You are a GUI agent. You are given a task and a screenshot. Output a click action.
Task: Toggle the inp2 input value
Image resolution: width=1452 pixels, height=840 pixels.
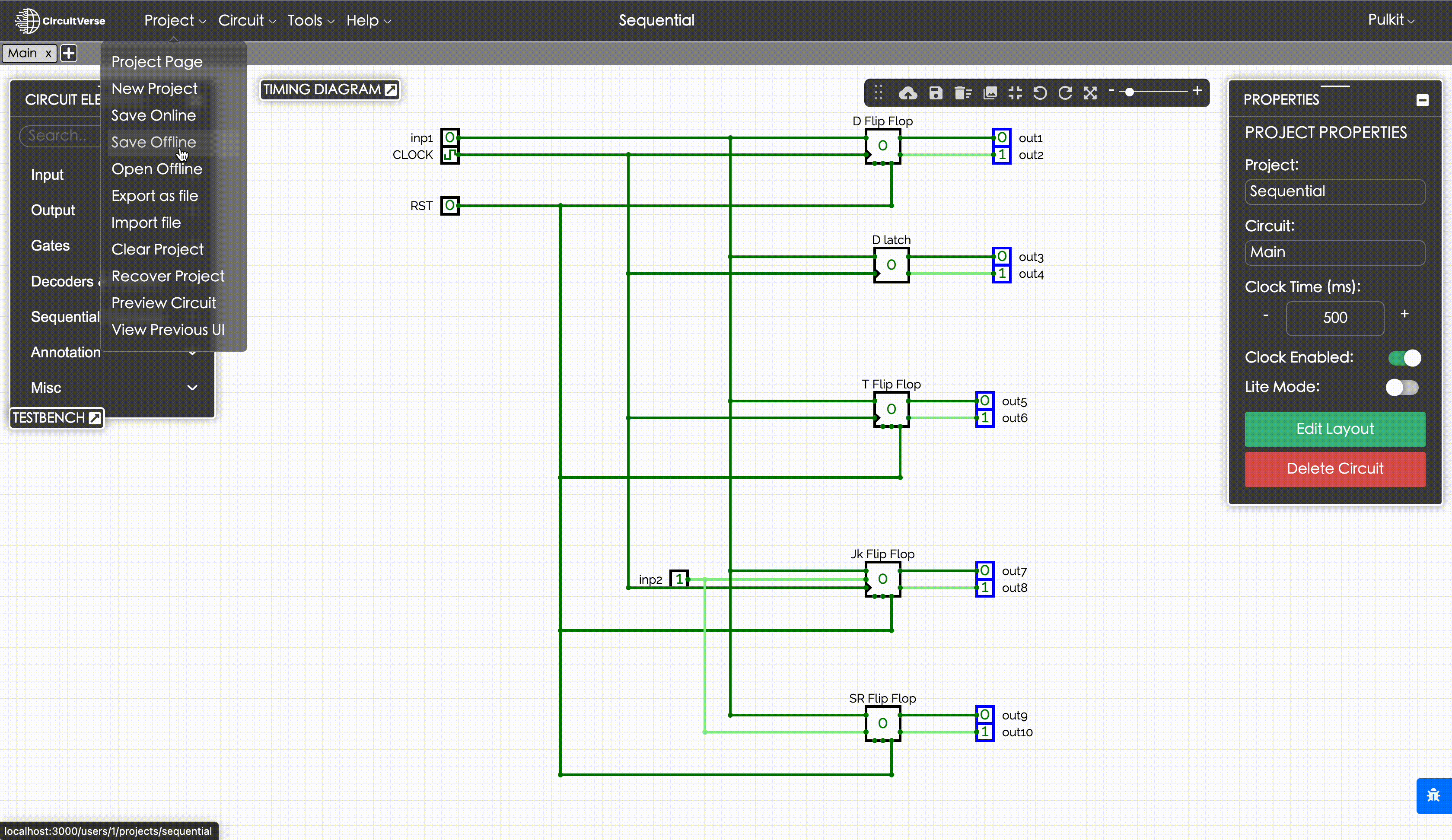tap(679, 579)
